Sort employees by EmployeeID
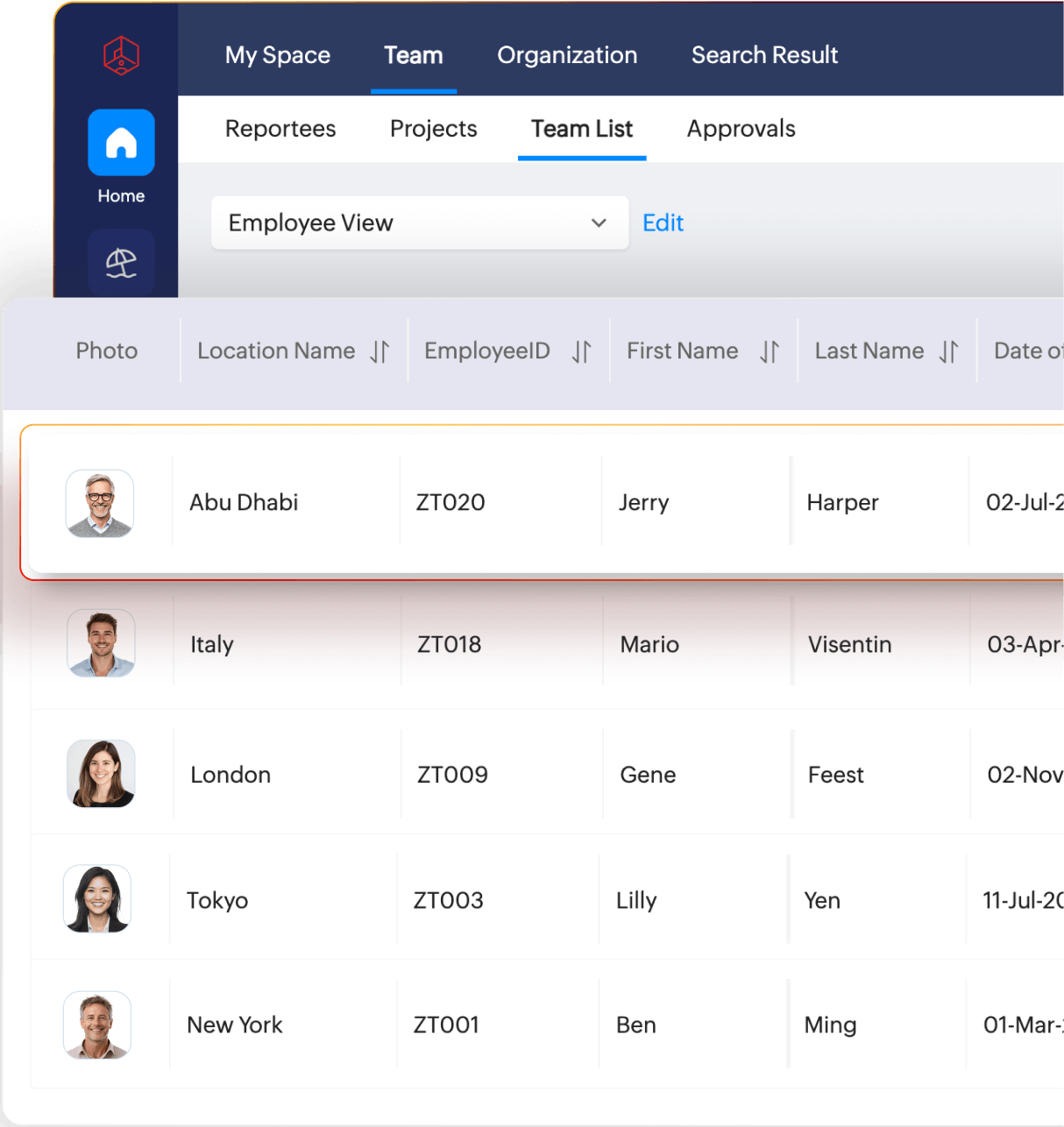1064x1127 pixels. click(581, 351)
